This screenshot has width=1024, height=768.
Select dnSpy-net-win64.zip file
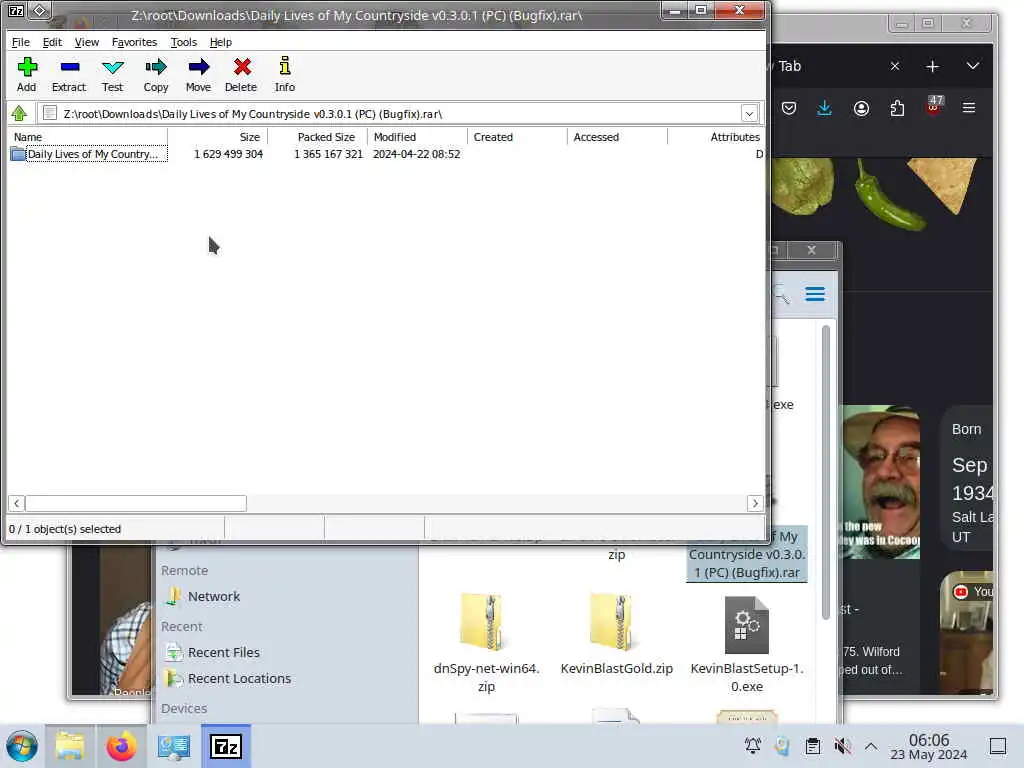[486, 643]
